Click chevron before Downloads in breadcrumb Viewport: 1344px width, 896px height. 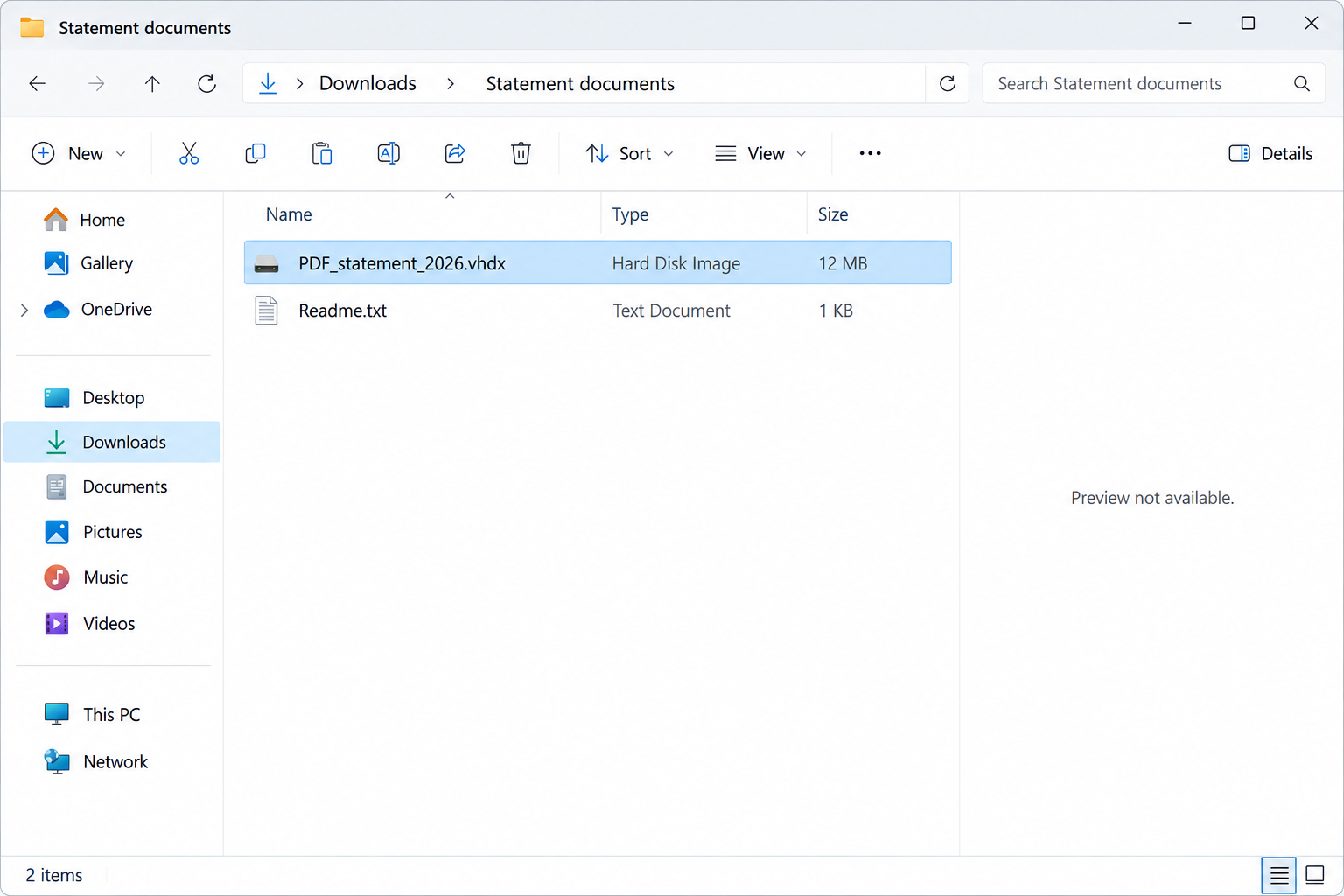(x=299, y=83)
